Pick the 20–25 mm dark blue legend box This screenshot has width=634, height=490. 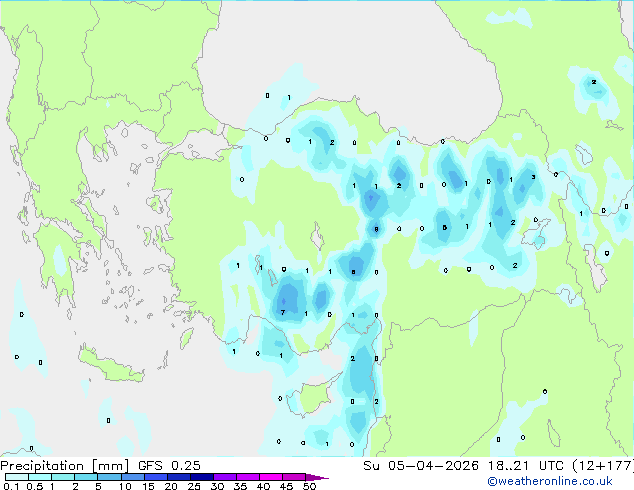coord(178,477)
